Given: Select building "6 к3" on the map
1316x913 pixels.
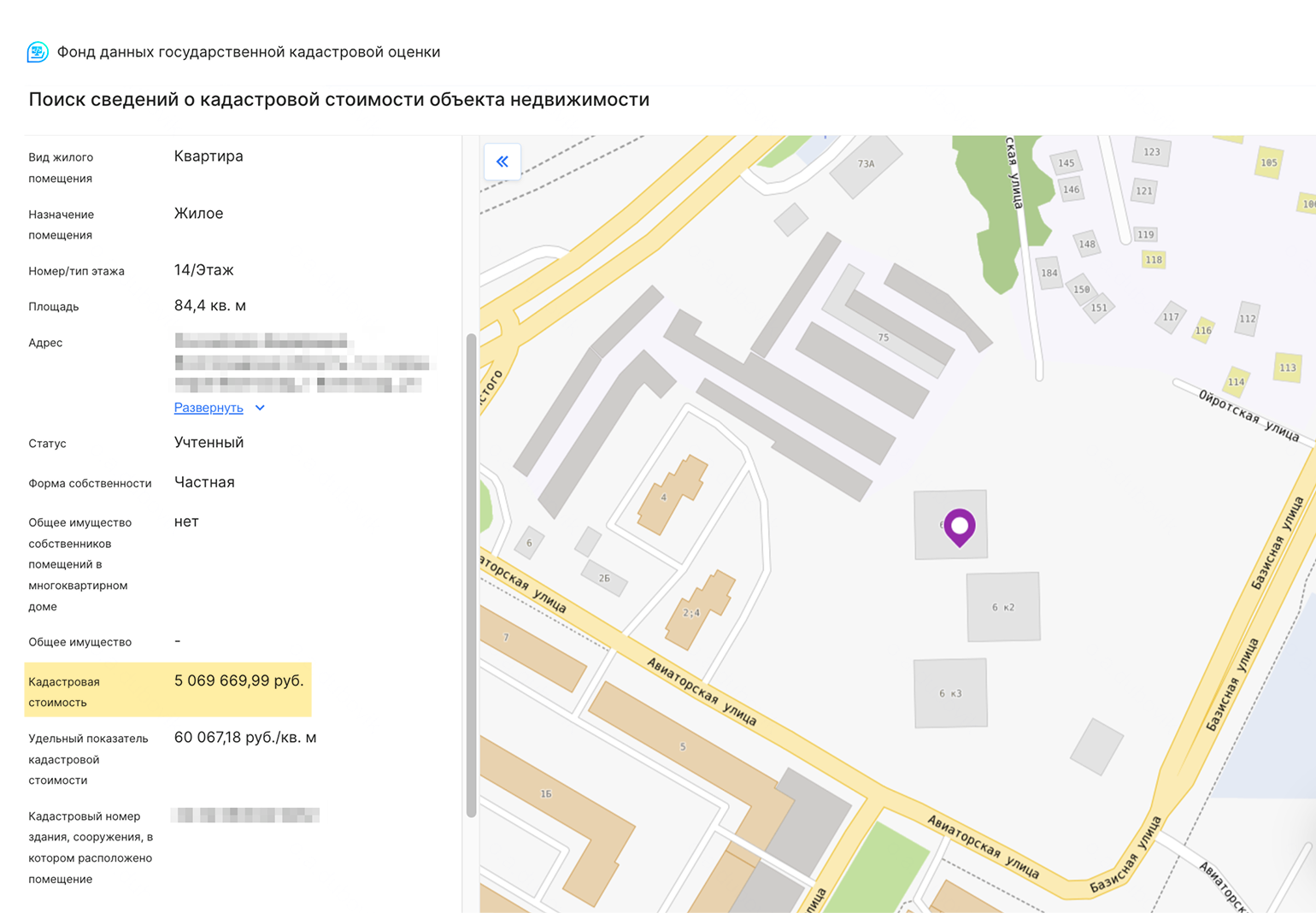Looking at the screenshot, I should 950,693.
